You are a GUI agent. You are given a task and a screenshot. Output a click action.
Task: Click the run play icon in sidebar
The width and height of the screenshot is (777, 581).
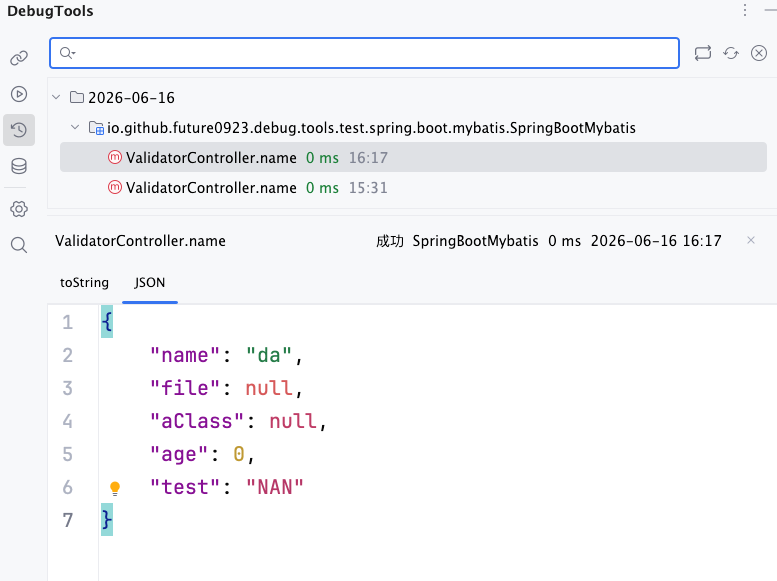tap(19, 94)
